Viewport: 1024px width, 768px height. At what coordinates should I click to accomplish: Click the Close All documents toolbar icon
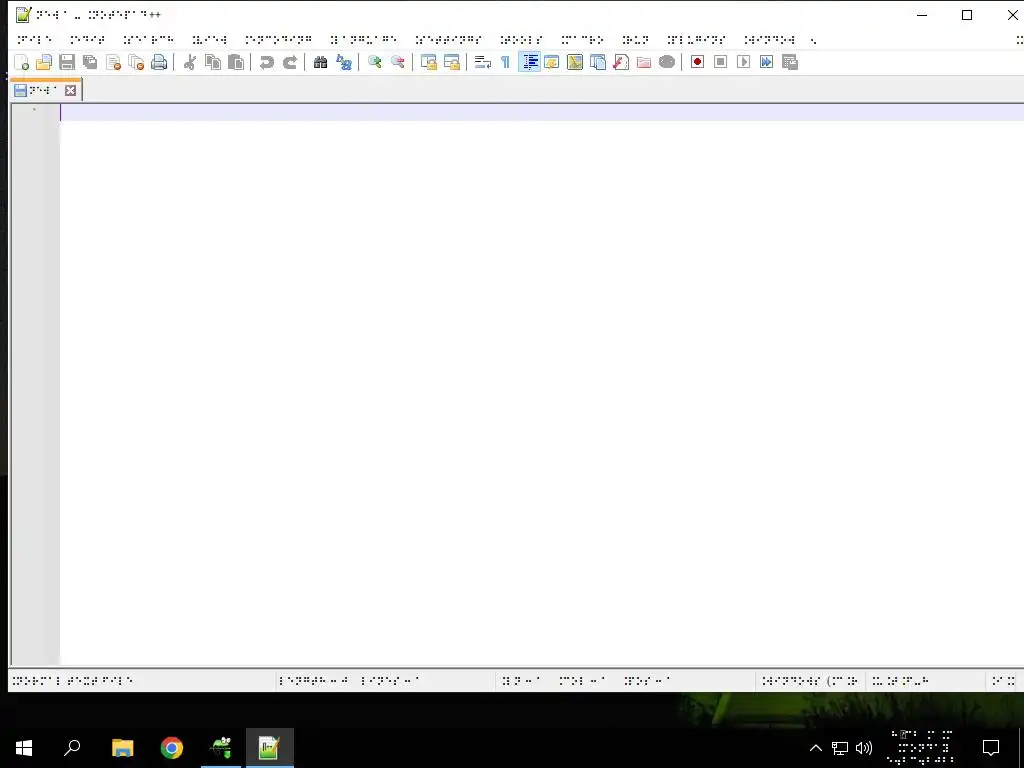[x=136, y=62]
